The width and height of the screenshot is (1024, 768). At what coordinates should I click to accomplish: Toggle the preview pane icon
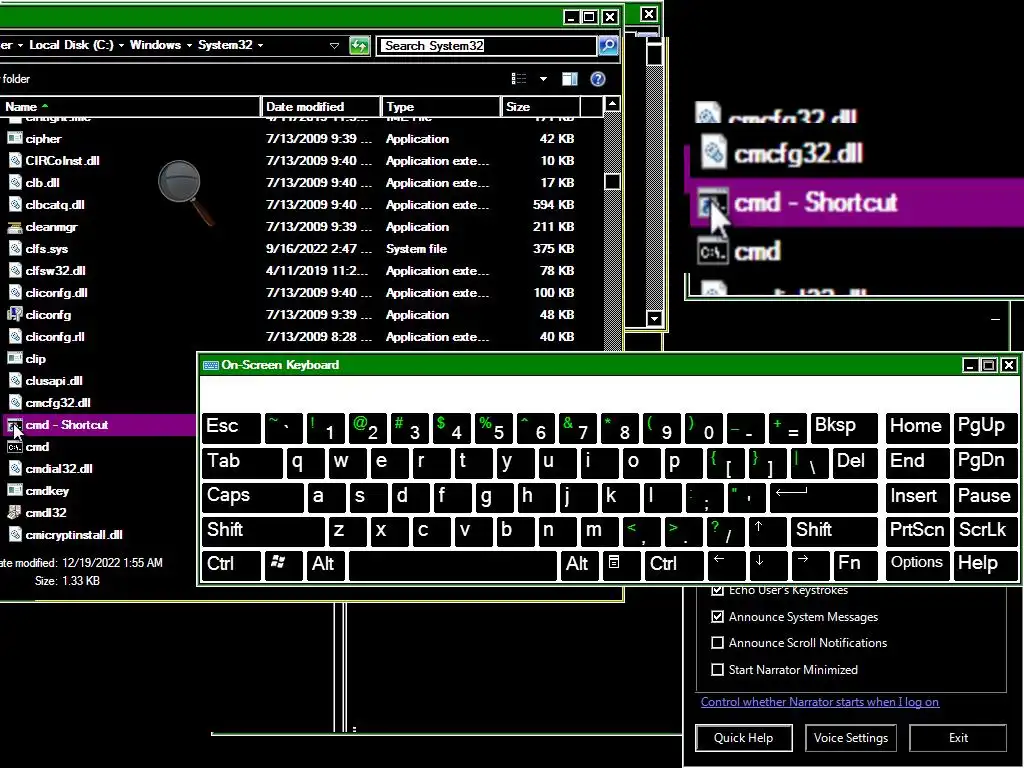[x=569, y=79]
